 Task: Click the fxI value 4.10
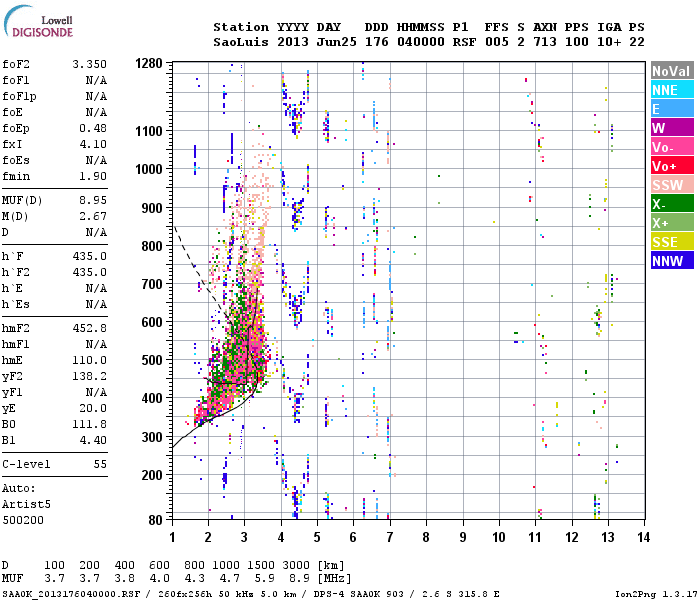pos(93,144)
